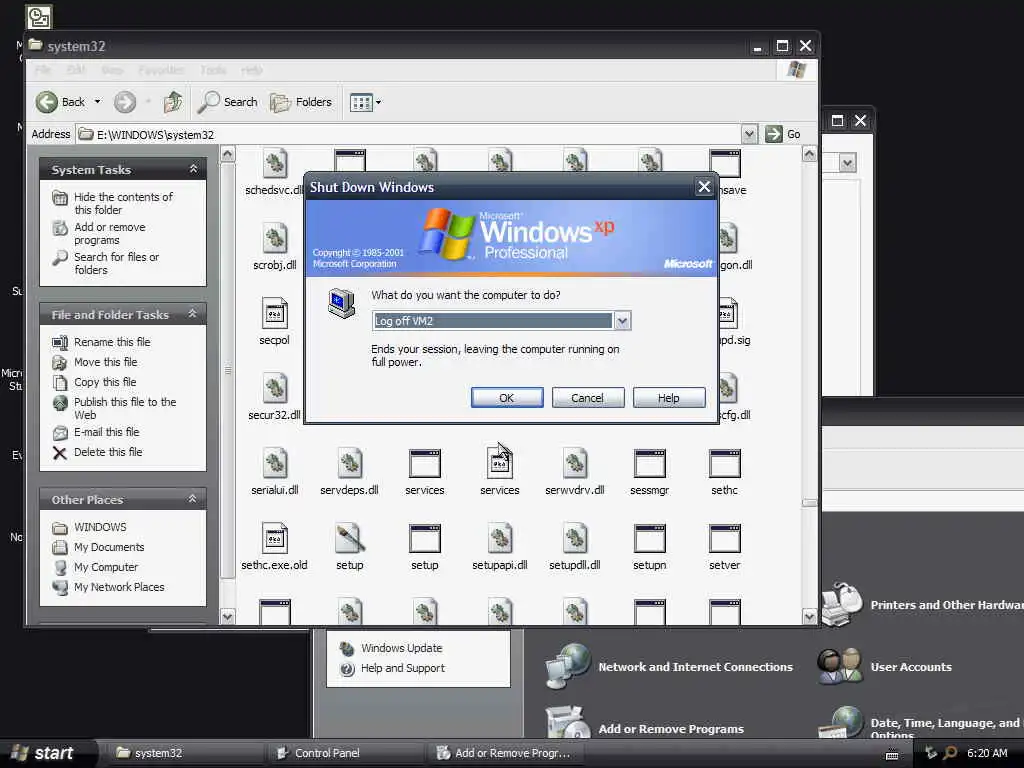Click the taskbar clock showing 6:20 AM
Screen dimensions: 1024x768
(x=987, y=753)
